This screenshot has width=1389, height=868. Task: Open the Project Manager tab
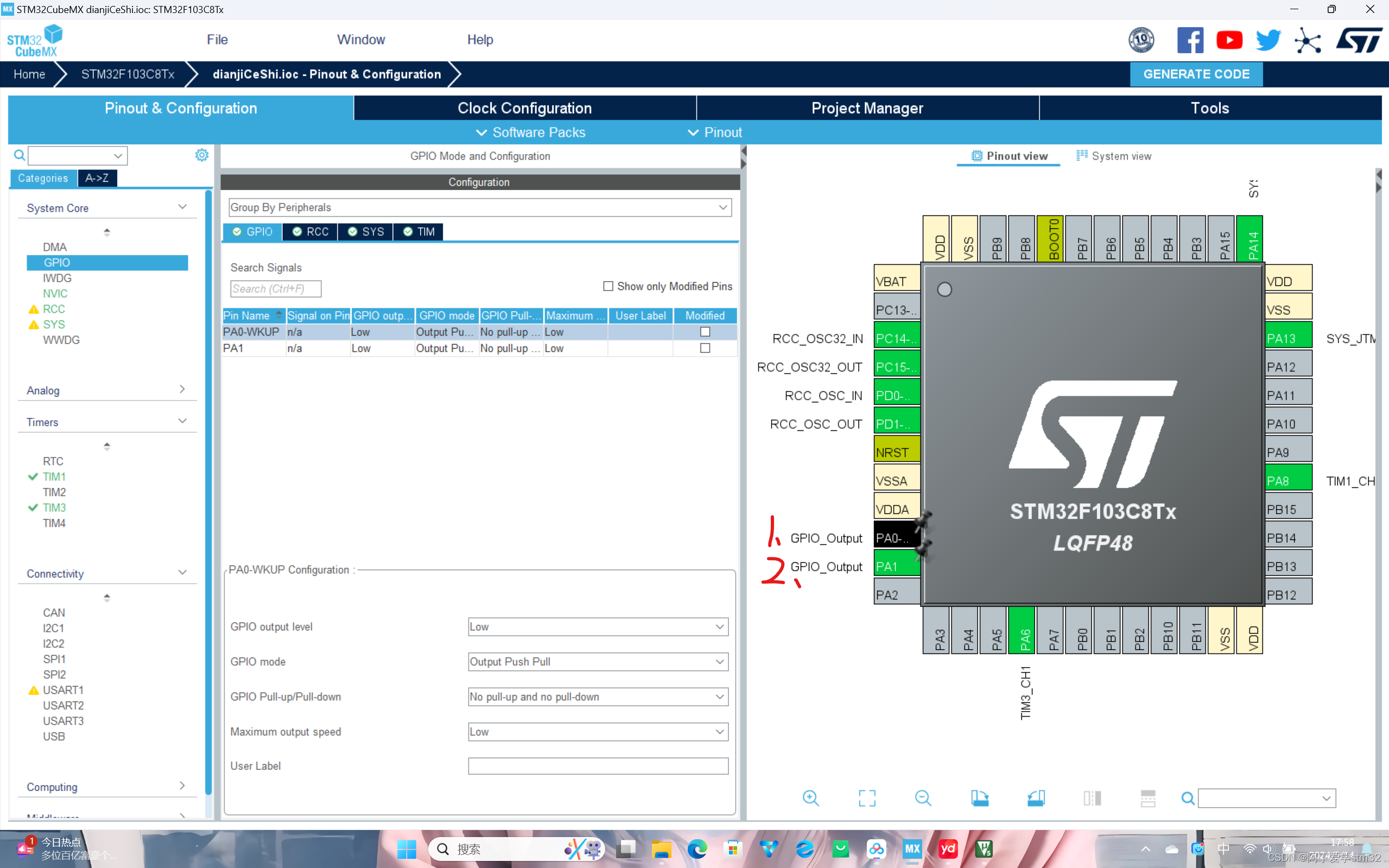coord(867,108)
